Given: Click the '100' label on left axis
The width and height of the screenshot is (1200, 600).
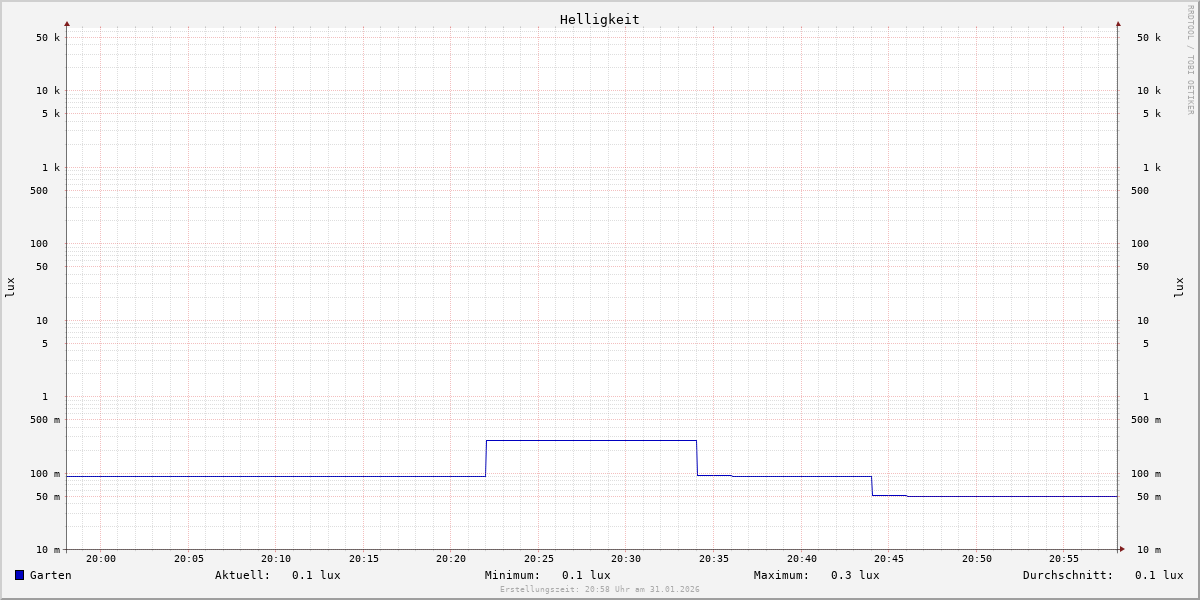Looking at the screenshot, I should (39, 244).
